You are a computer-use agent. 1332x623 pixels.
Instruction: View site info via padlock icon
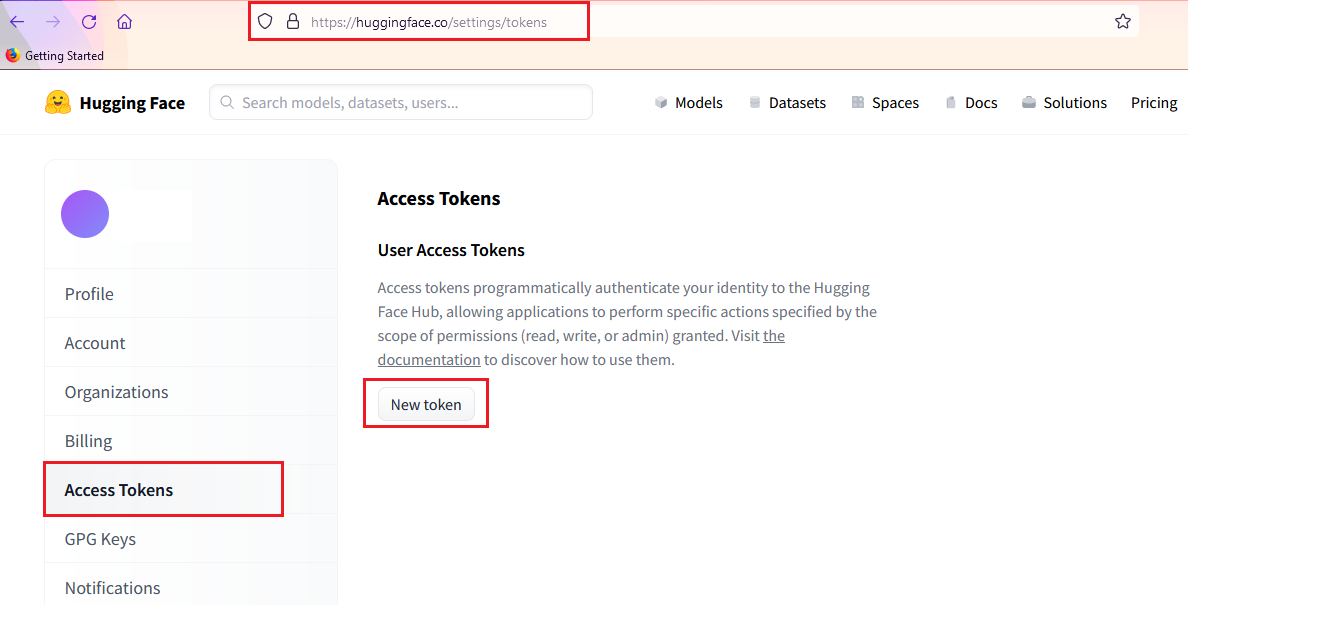click(293, 21)
